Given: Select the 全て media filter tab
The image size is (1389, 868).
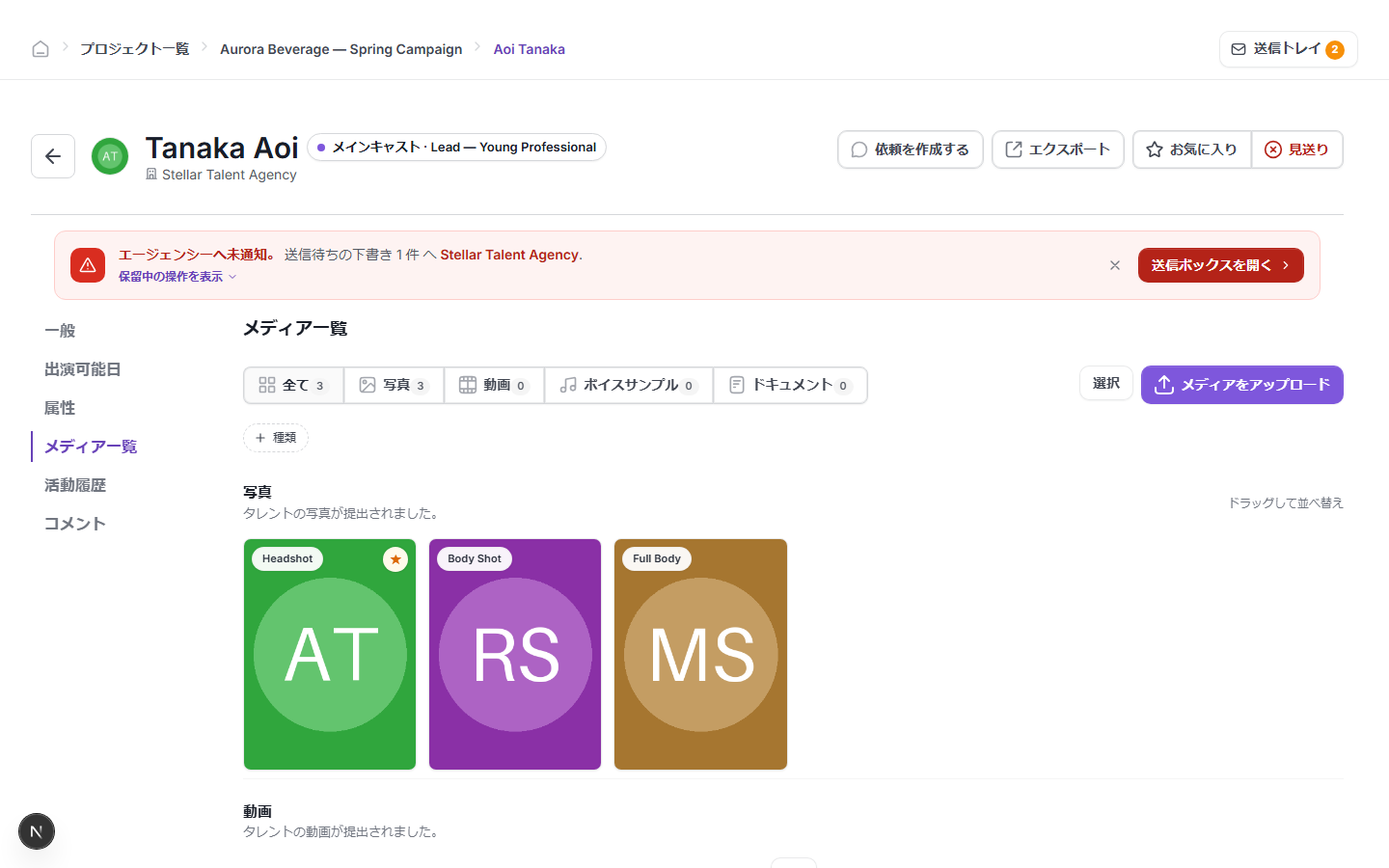Looking at the screenshot, I should 293,385.
